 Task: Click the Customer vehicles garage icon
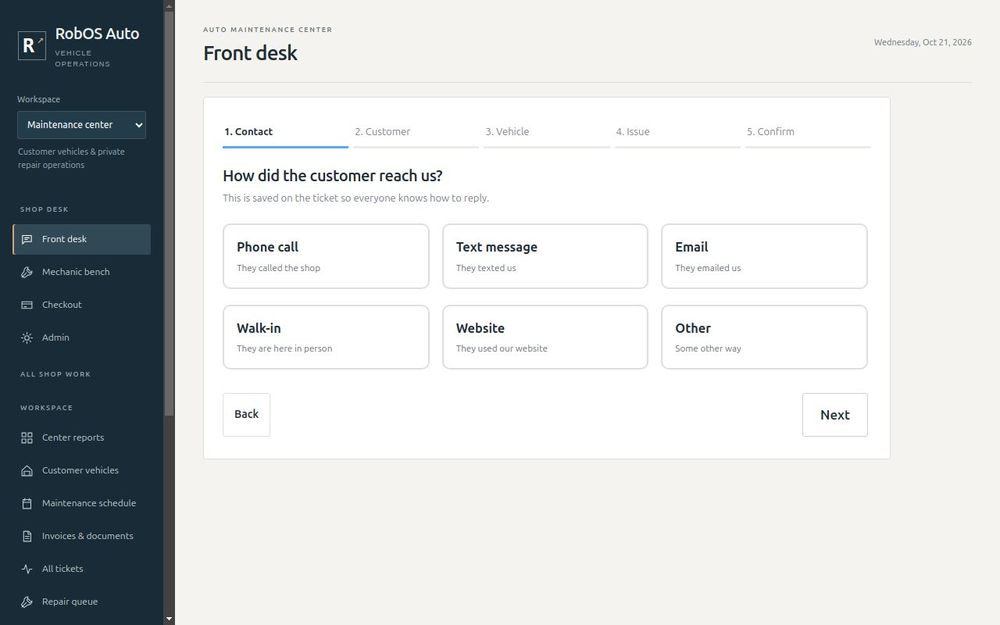(x=27, y=471)
